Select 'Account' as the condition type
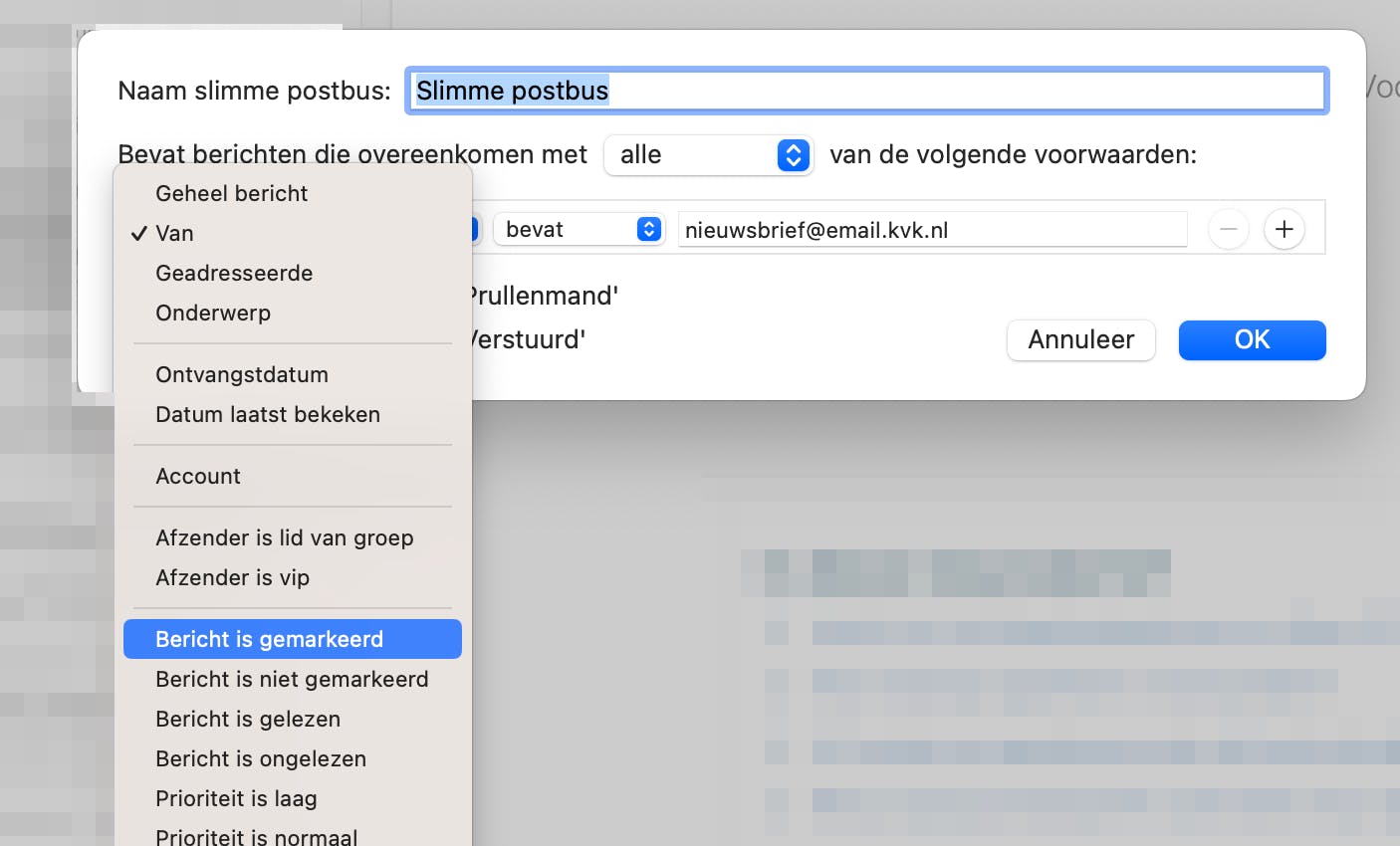This screenshot has width=1400, height=846. (x=198, y=476)
